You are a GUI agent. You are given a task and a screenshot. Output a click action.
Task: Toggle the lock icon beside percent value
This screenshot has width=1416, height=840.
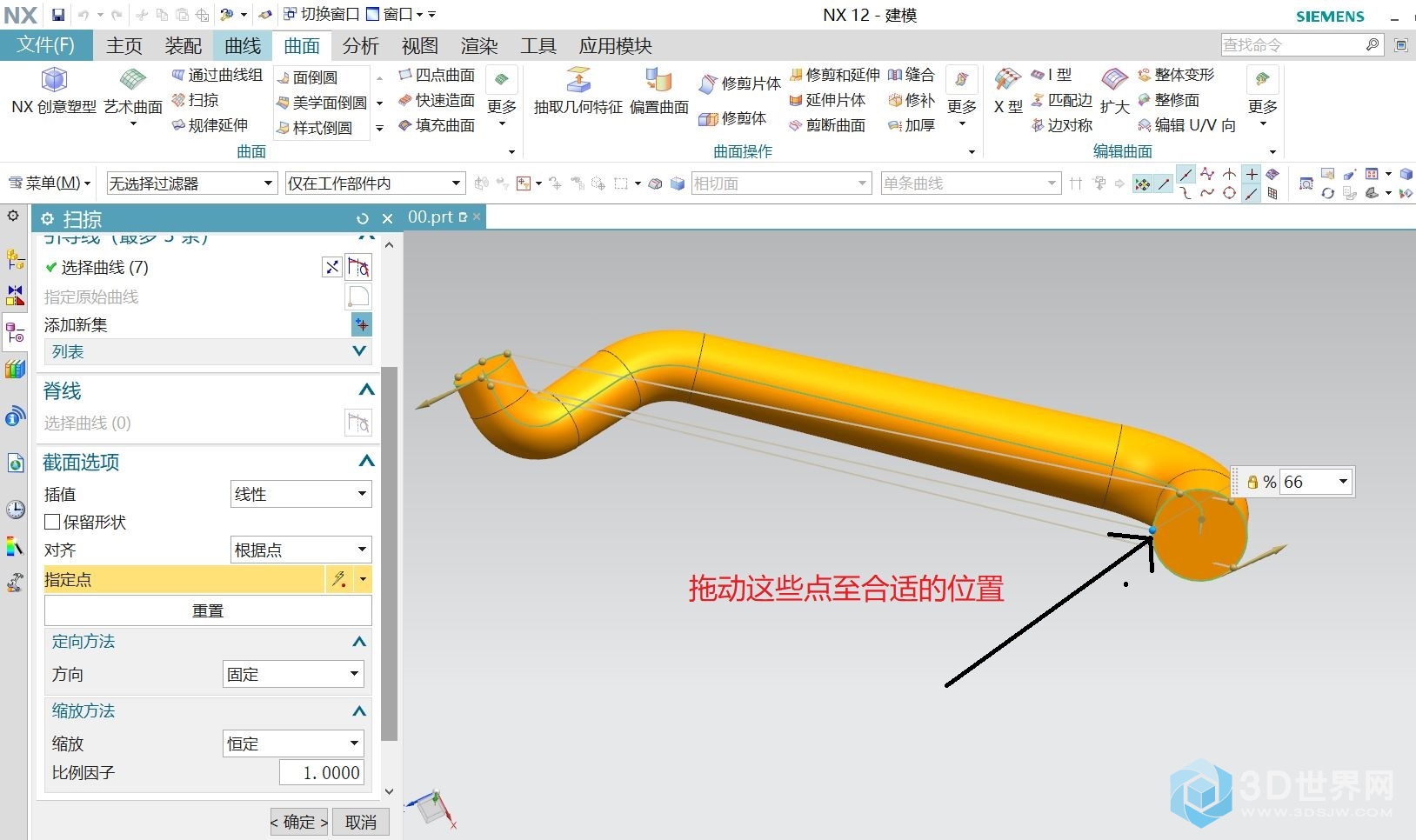(1252, 482)
